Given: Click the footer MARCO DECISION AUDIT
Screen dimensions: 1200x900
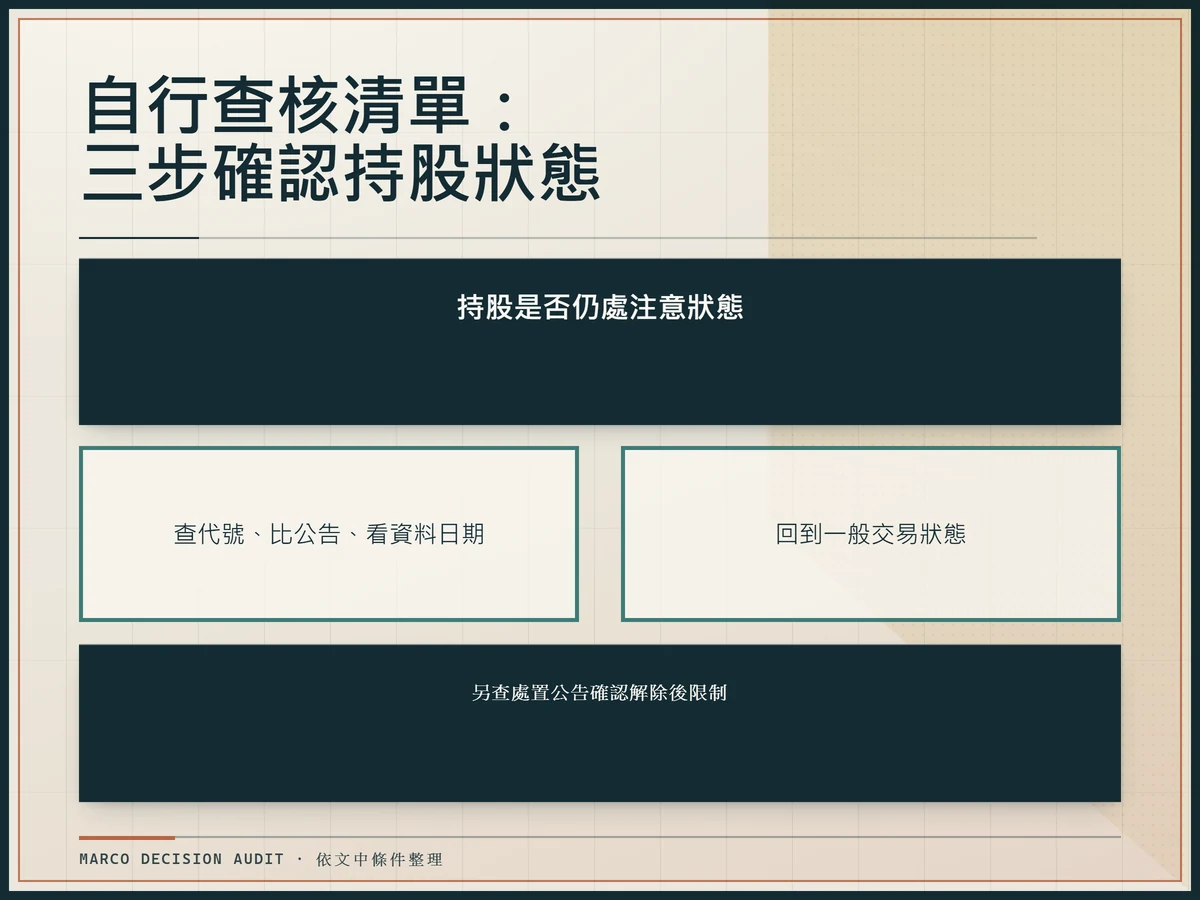Looking at the screenshot, I should [182, 859].
